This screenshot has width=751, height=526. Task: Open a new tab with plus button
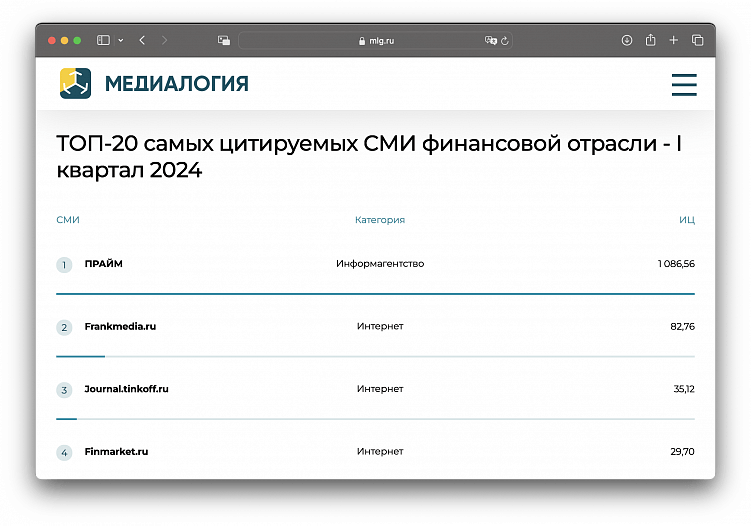pos(673,40)
